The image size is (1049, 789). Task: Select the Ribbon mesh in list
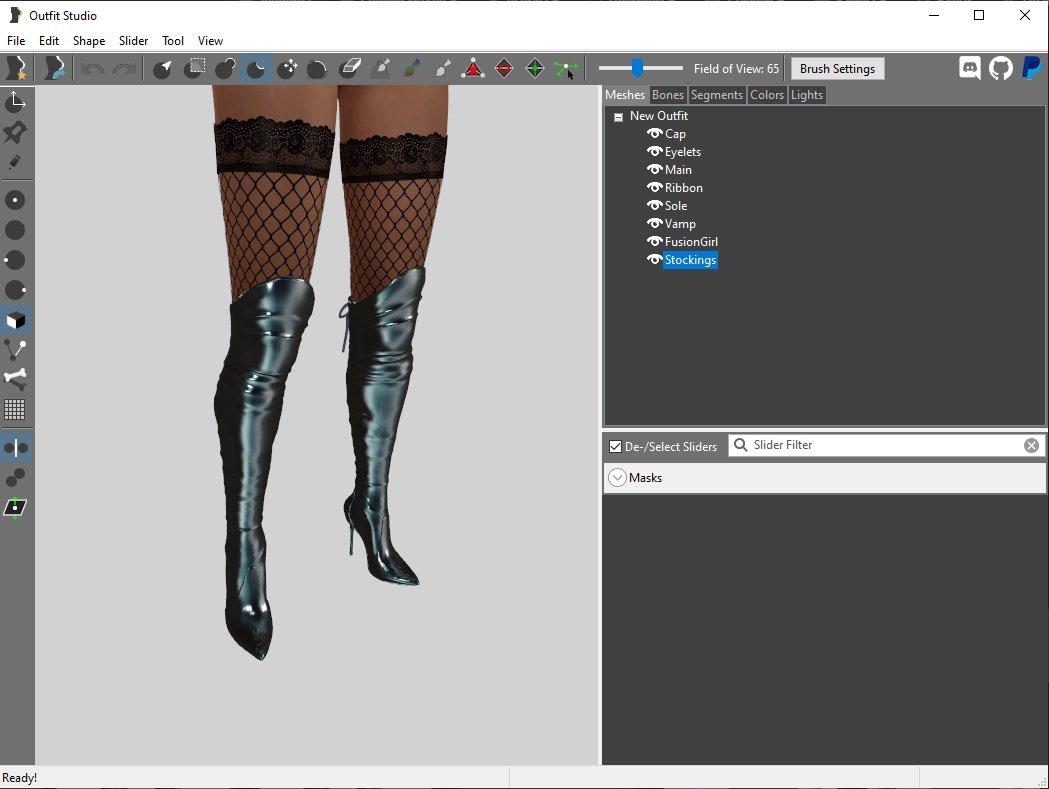[684, 188]
